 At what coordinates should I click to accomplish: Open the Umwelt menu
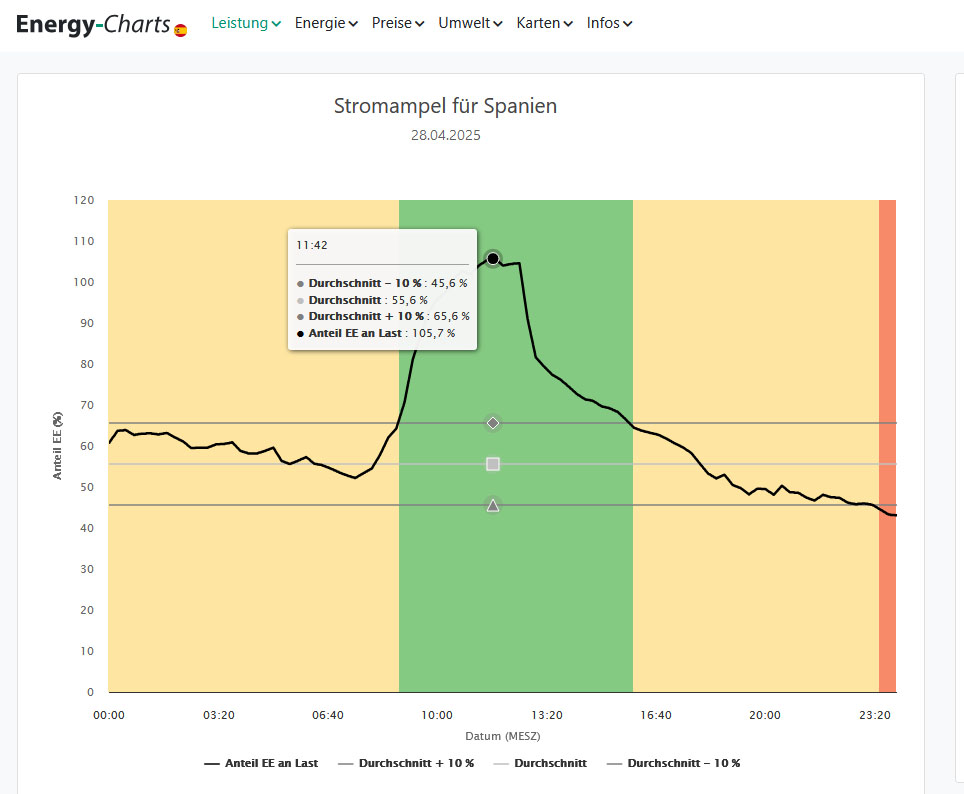pyautogui.click(x=470, y=23)
